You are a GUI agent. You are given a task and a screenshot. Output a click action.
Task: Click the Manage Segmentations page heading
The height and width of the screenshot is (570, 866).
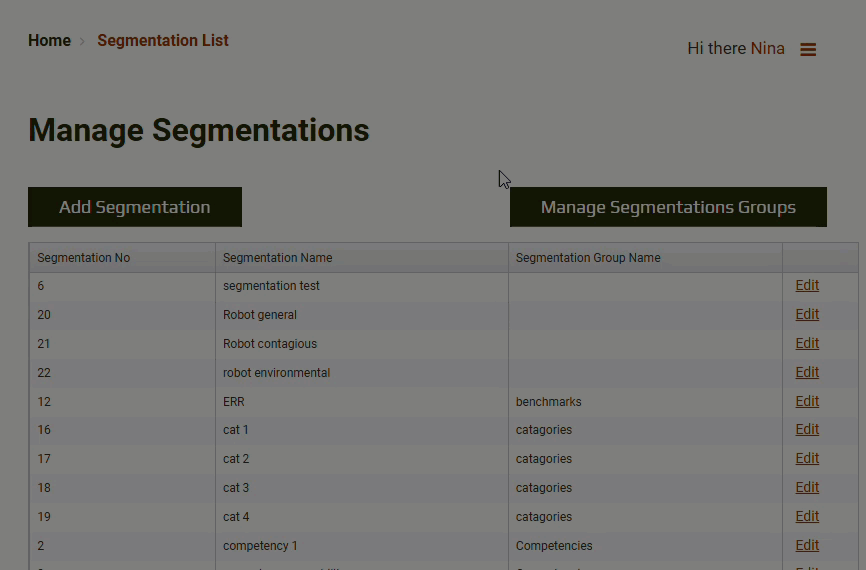[199, 131]
